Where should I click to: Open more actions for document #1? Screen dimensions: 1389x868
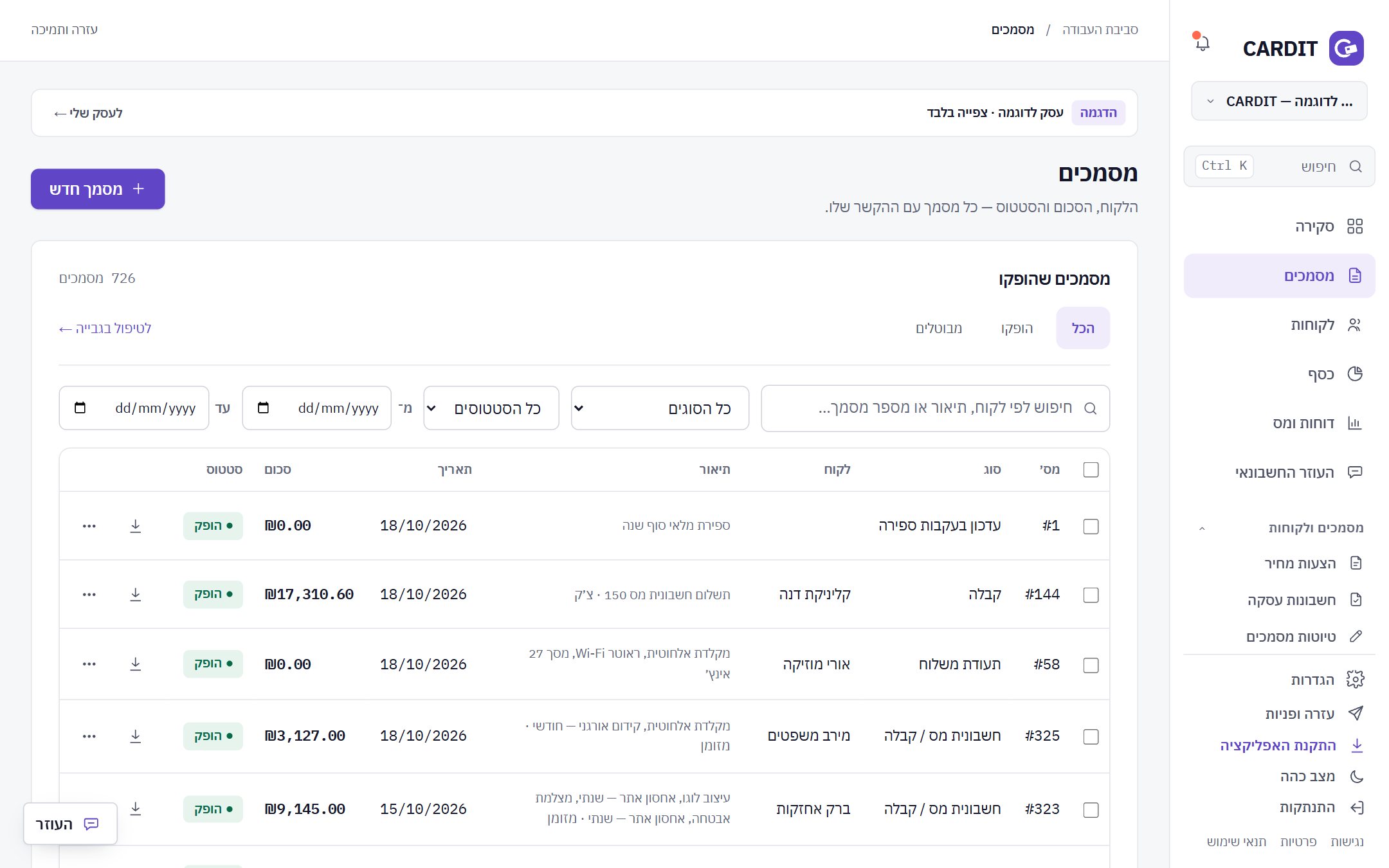89,526
